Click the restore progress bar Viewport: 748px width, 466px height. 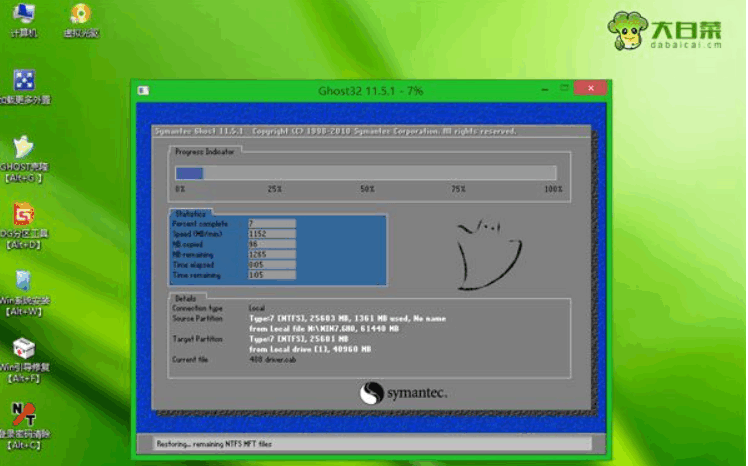(366, 173)
